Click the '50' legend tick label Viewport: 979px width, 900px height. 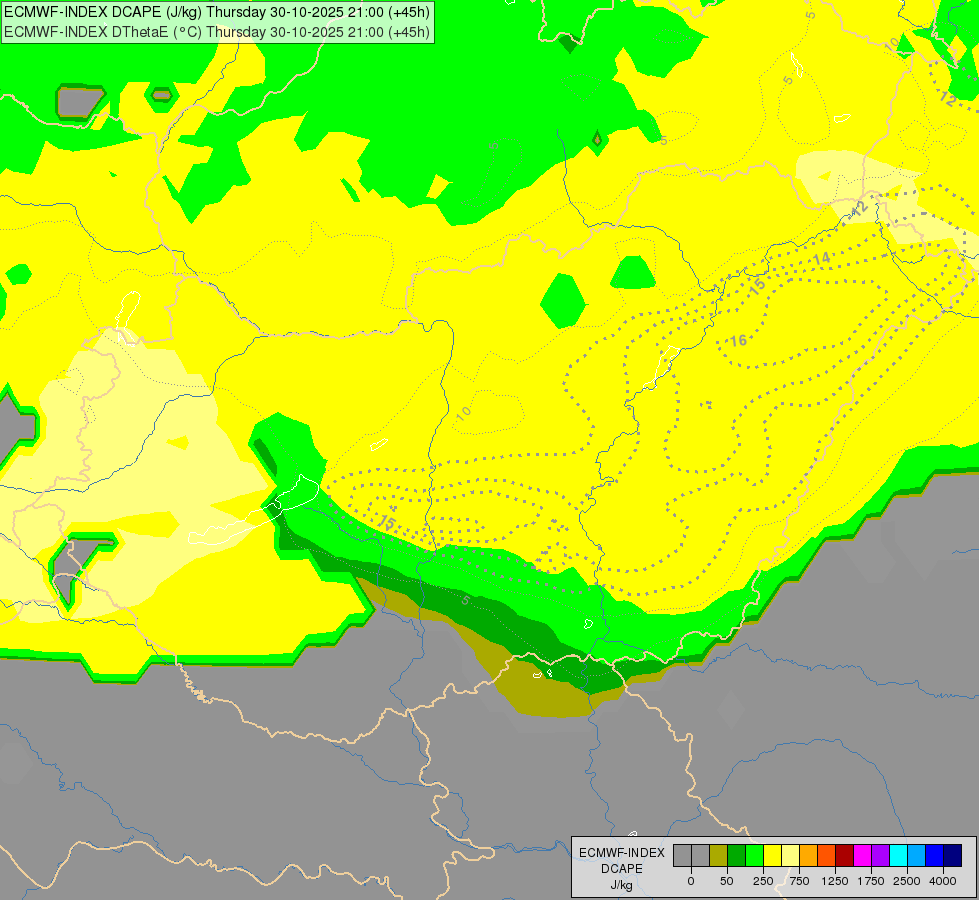[x=727, y=881]
